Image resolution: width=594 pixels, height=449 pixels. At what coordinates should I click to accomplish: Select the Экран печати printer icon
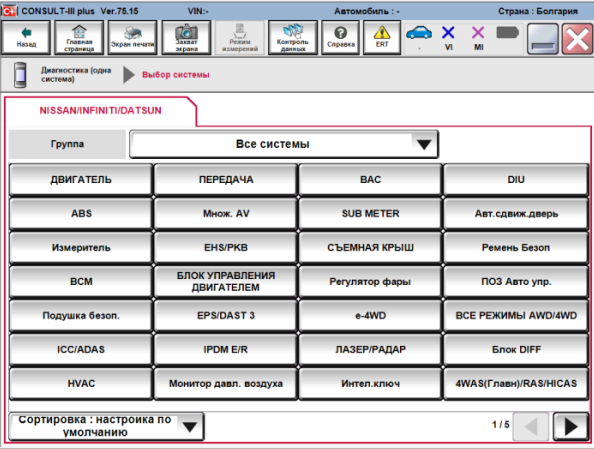click(133, 38)
